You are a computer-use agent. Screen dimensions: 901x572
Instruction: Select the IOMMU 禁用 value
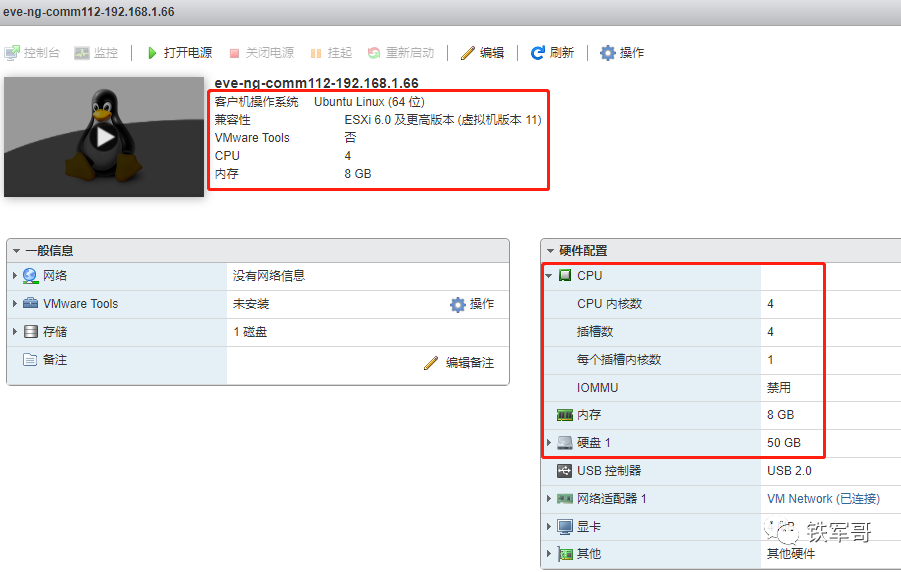(779, 387)
